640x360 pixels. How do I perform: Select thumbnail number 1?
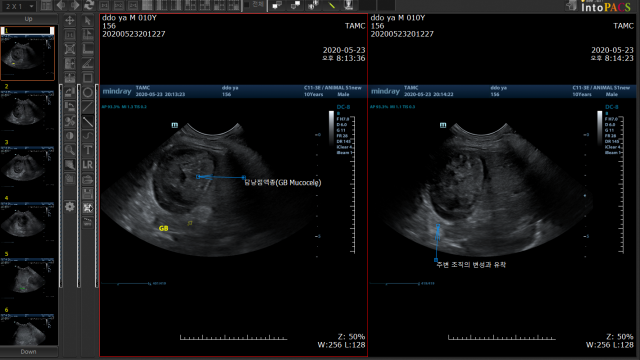28,53
